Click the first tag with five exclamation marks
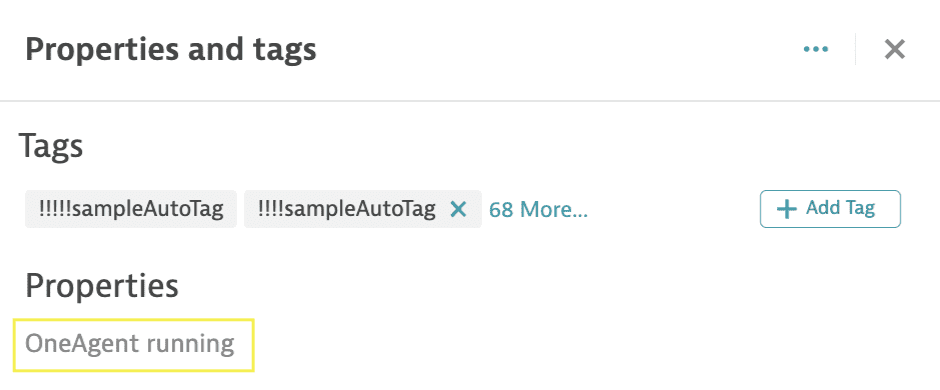This screenshot has width=940, height=390. coord(131,209)
